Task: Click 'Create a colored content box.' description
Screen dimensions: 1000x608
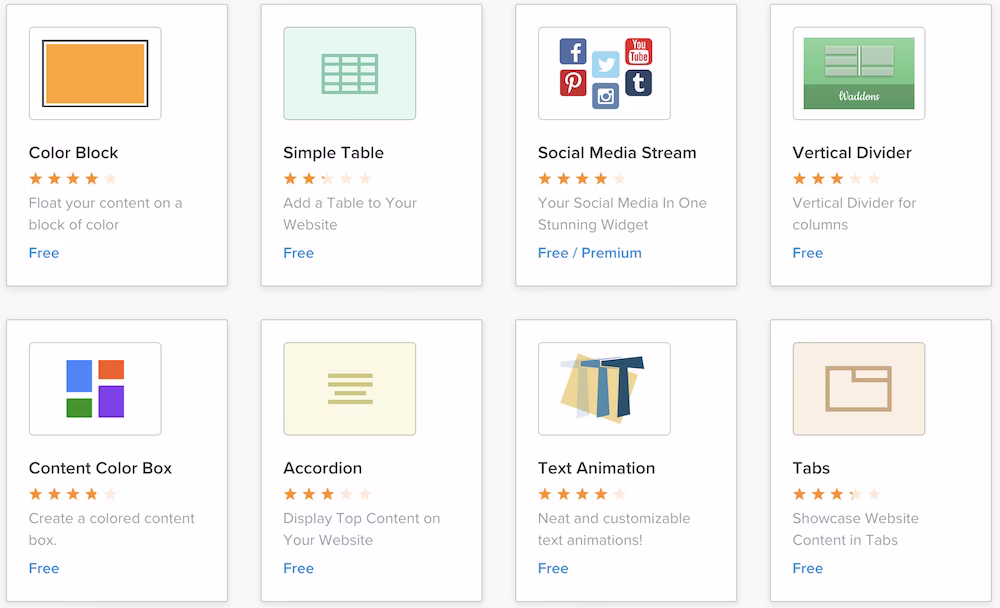Action: point(112,529)
